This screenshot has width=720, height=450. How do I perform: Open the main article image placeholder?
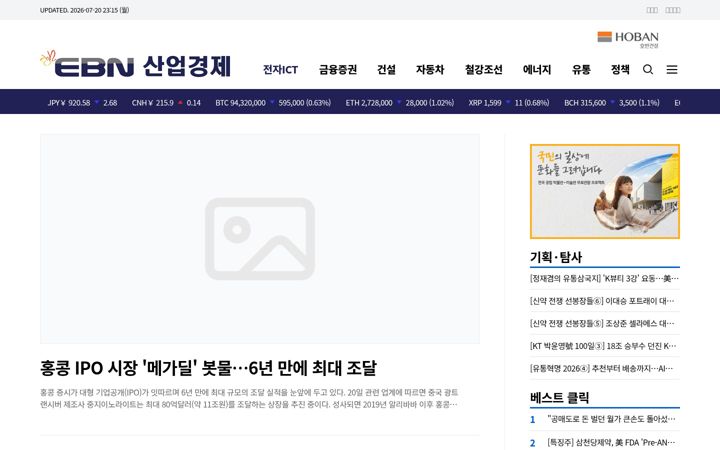click(x=260, y=239)
